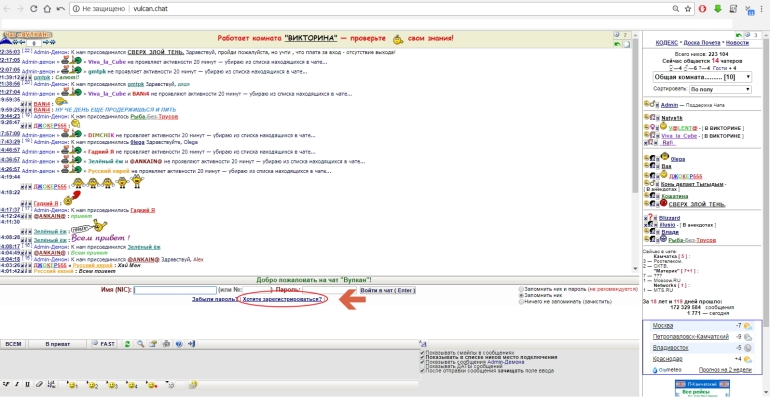The image size is (770, 399).
Task: Open the Chrome three-dot menu
Action: click(762, 9)
